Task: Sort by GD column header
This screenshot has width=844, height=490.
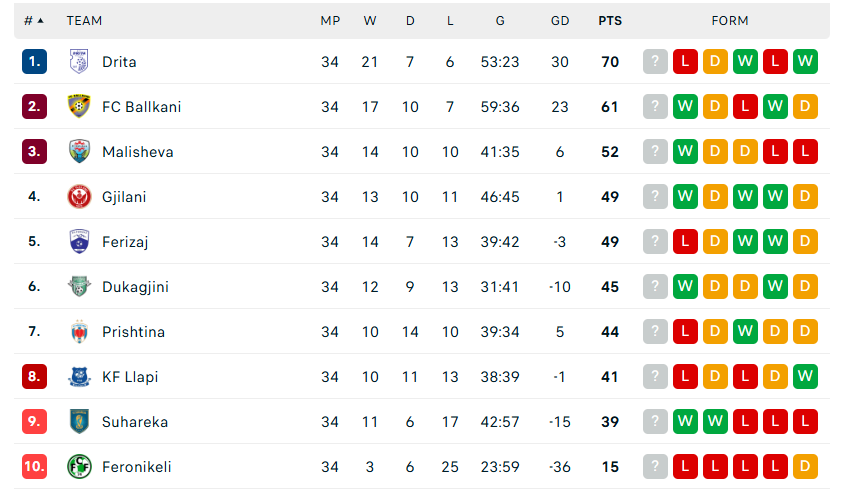Action: click(x=560, y=20)
